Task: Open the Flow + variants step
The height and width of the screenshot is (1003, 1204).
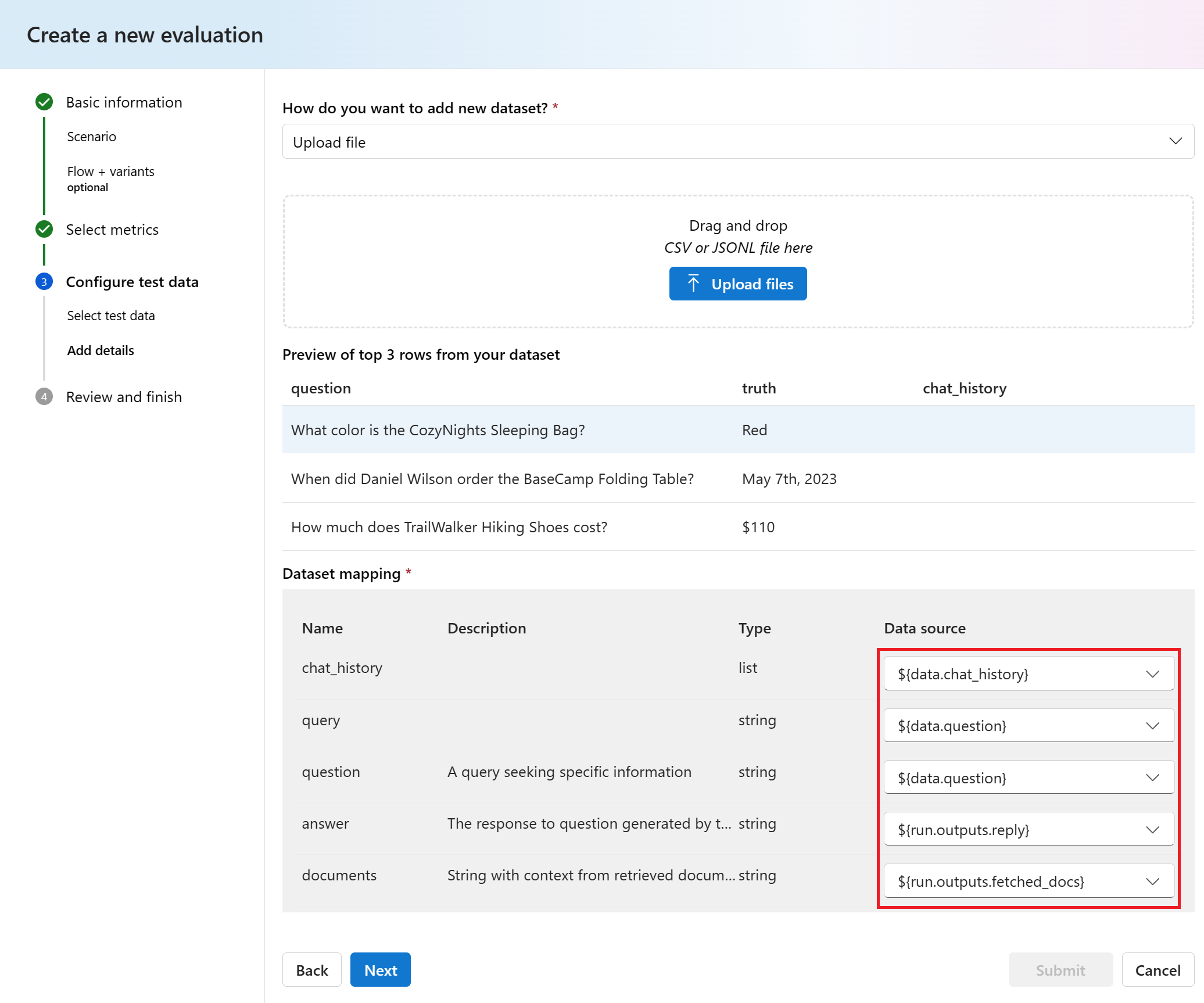Action: click(x=111, y=171)
